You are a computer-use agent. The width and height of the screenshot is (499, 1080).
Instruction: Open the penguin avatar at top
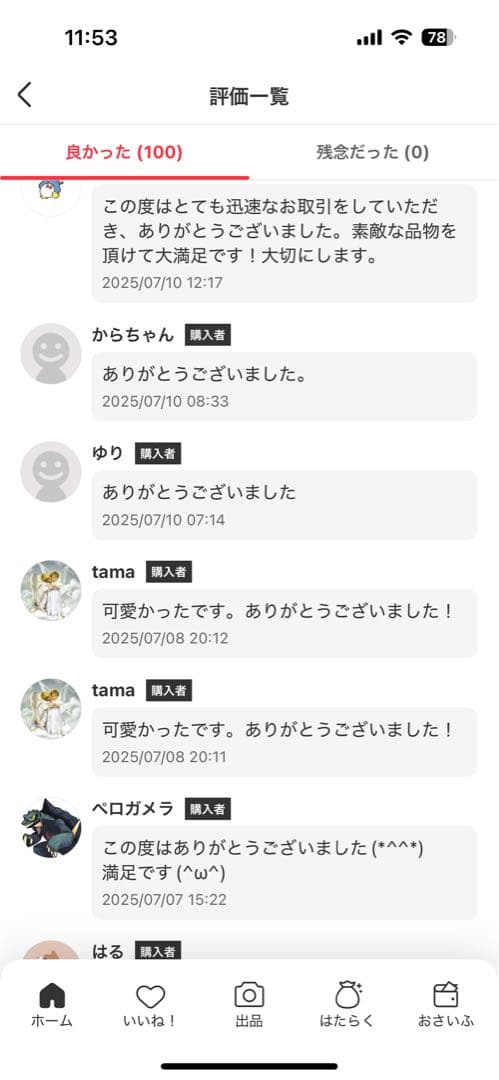[x=51, y=195]
